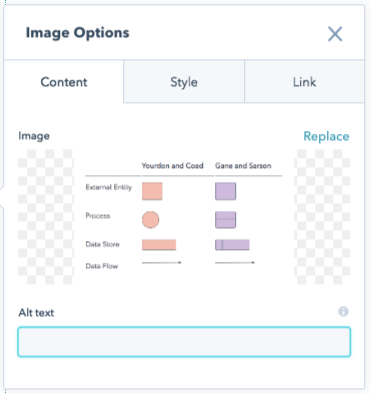Click the pink External Entity square in preview
This screenshot has height=394, width=371.
click(152, 191)
